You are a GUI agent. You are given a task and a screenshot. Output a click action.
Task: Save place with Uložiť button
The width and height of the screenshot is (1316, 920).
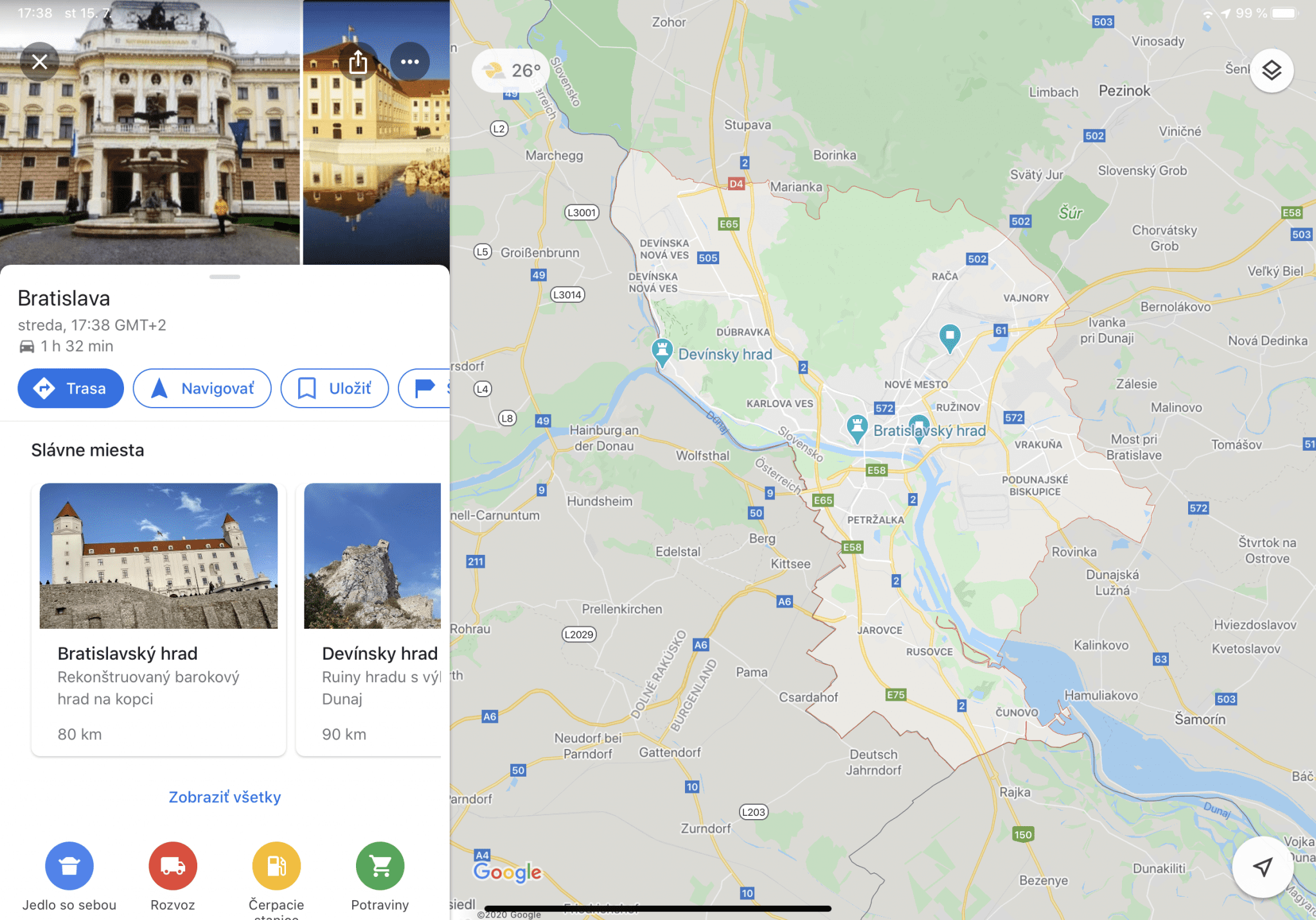[335, 388]
